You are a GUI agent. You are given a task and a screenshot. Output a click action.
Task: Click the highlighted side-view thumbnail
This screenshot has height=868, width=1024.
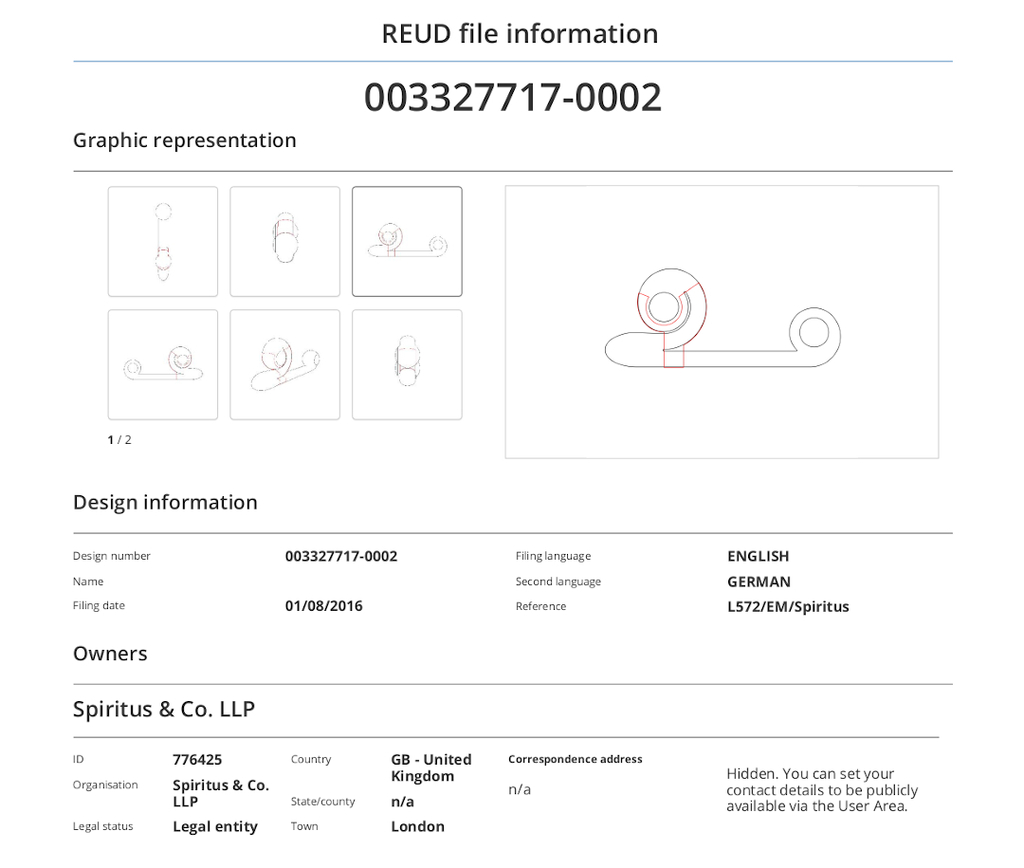point(407,242)
